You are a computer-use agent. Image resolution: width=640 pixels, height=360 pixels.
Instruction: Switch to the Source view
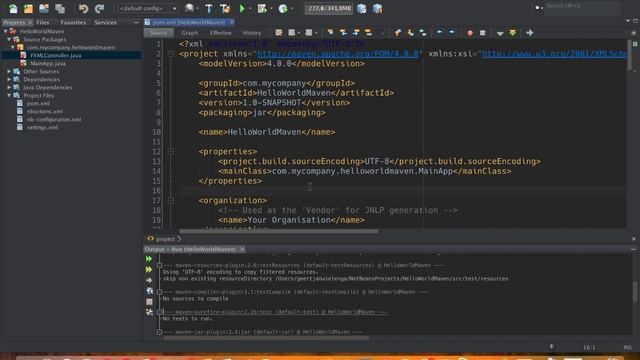click(158, 33)
